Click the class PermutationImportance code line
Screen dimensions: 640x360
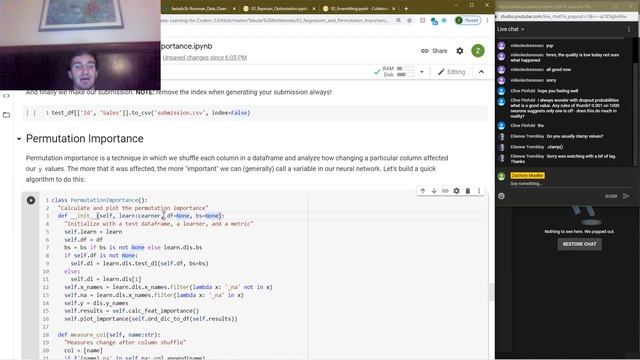click(x=100, y=200)
